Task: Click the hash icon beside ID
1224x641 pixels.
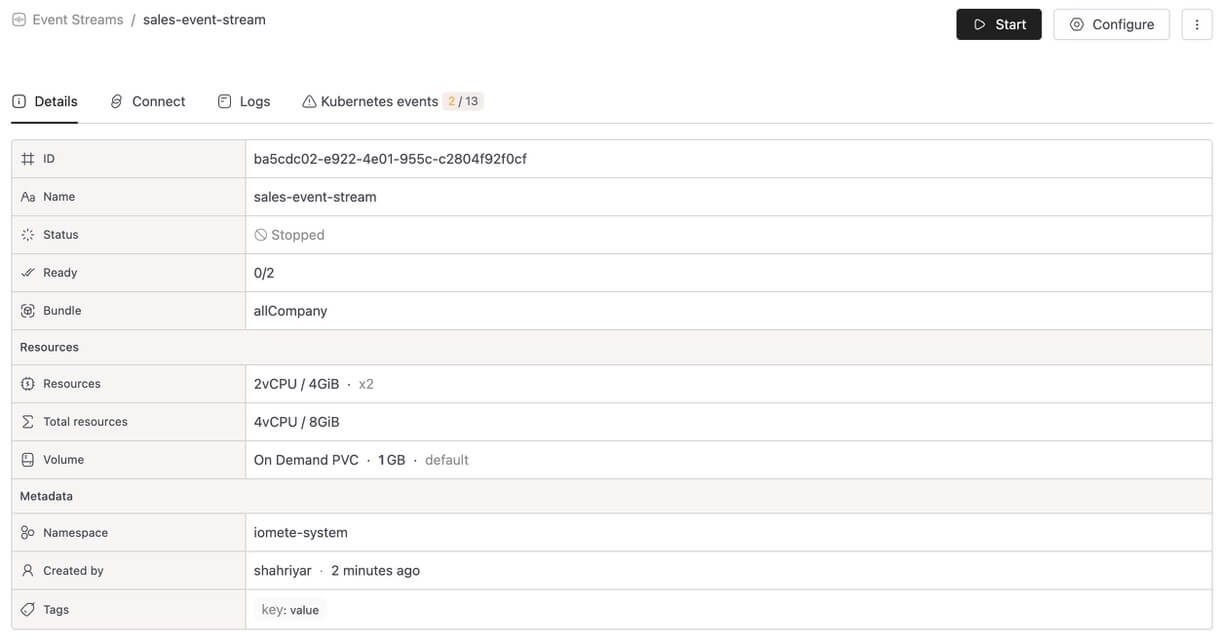Action: click(x=28, y=159)
